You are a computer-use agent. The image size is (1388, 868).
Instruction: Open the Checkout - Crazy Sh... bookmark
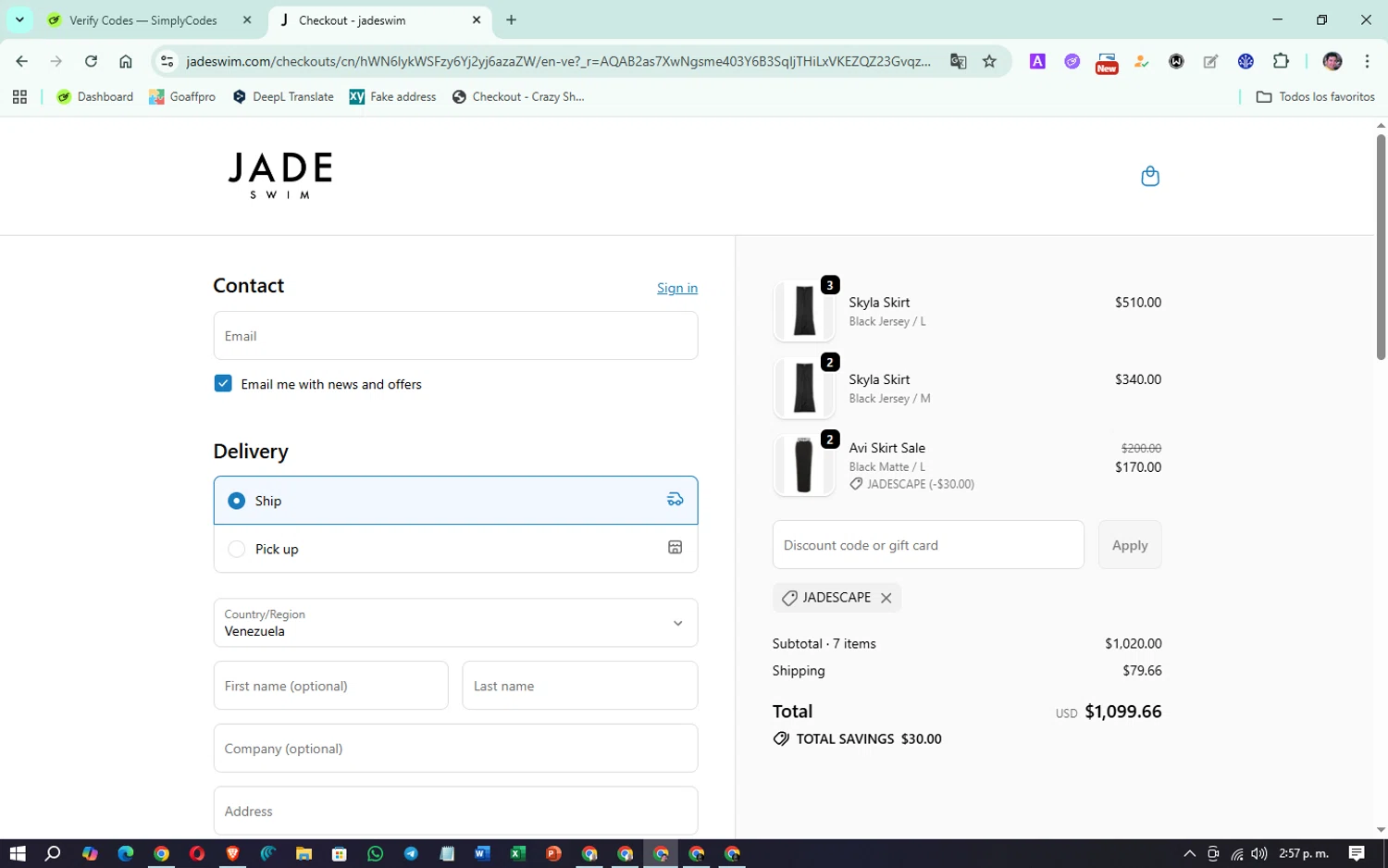518,96
